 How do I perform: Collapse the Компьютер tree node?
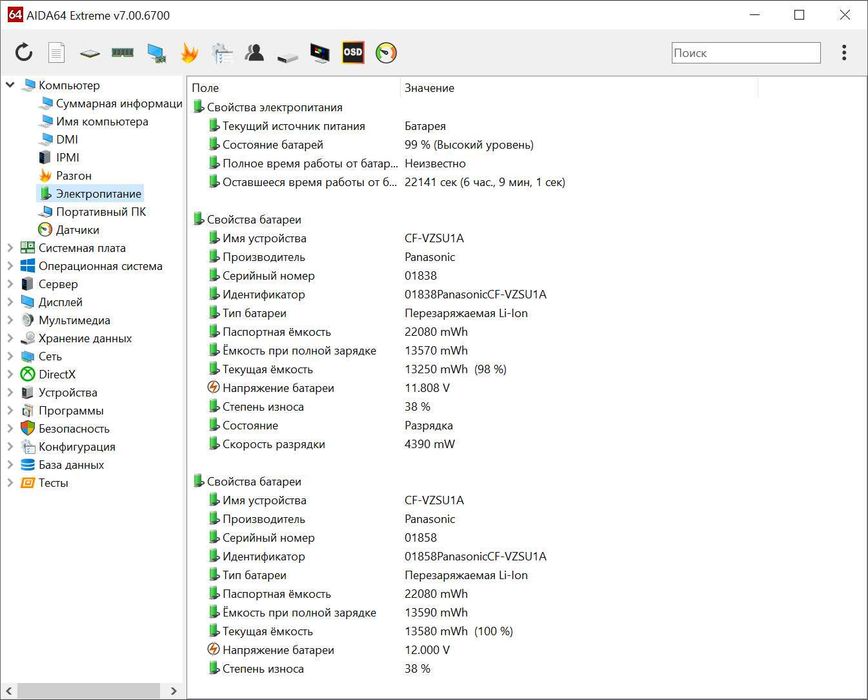10,85
